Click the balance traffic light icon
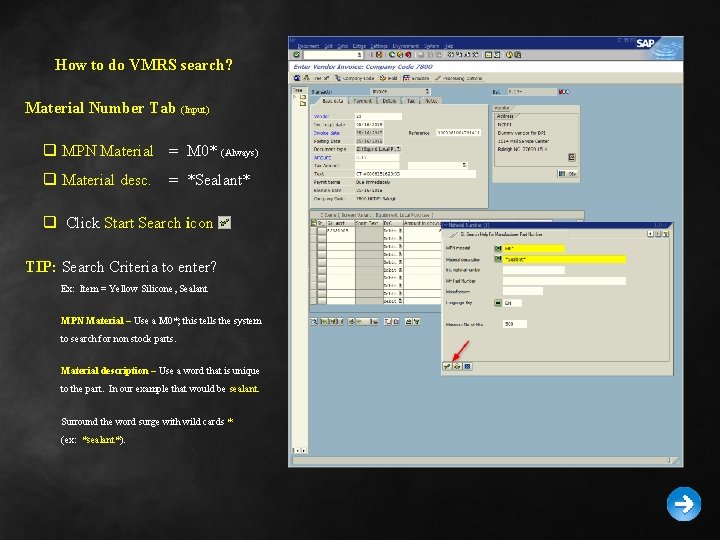This screenshot has width=720, height=540. click(564, 92)
